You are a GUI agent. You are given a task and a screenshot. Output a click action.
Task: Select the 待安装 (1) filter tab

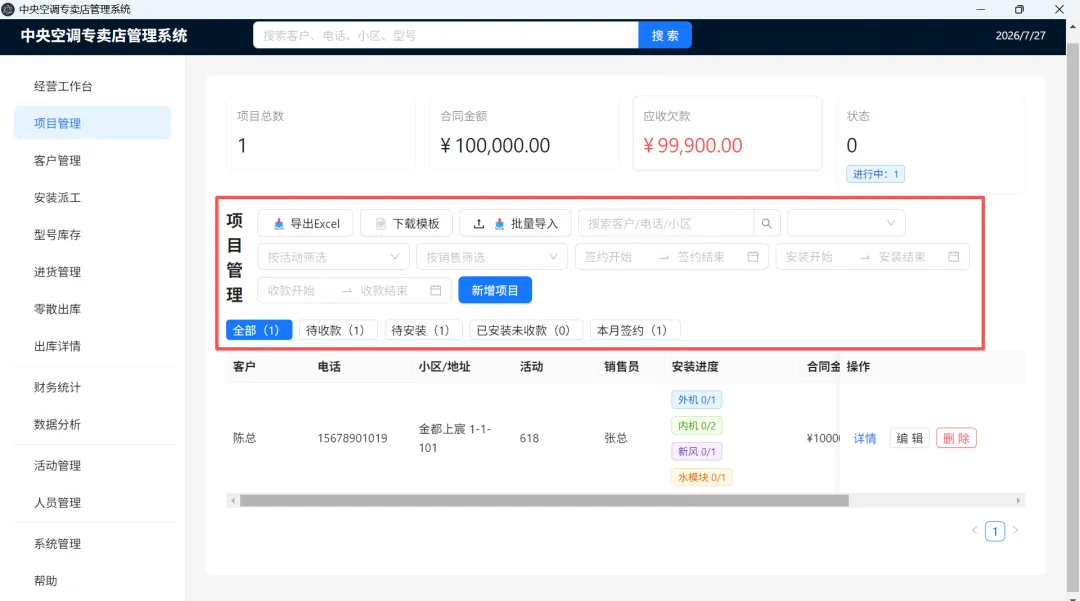tap(423, 330)
